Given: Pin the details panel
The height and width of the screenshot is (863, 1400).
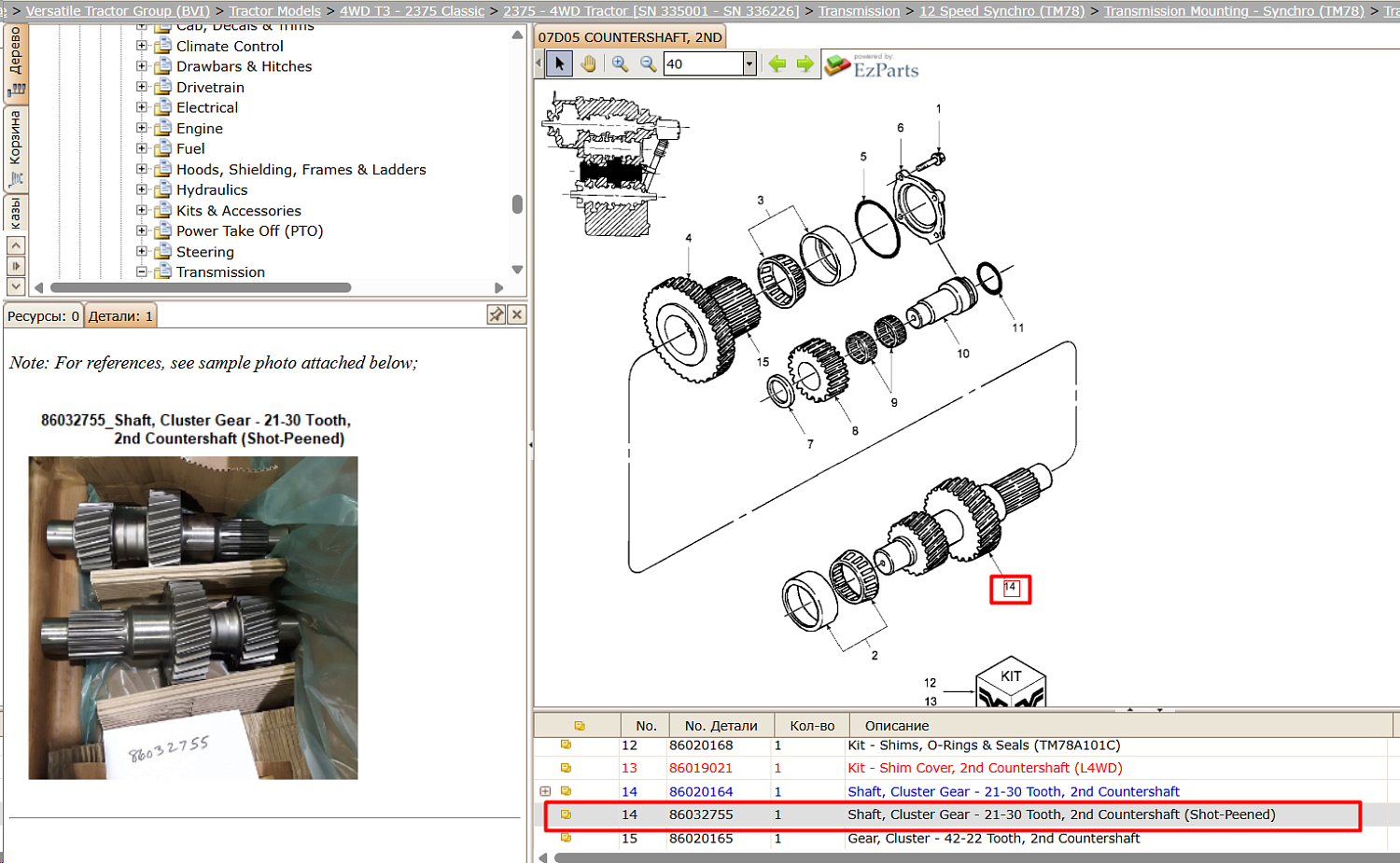Looking at the screenshot, I should [497, 315].
